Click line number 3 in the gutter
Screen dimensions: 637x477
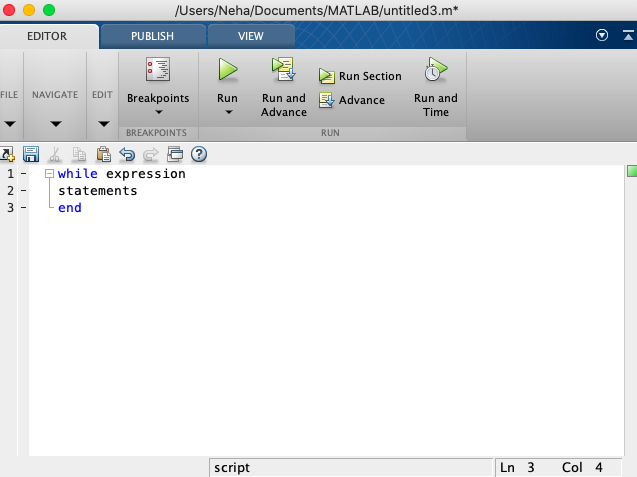10,208
